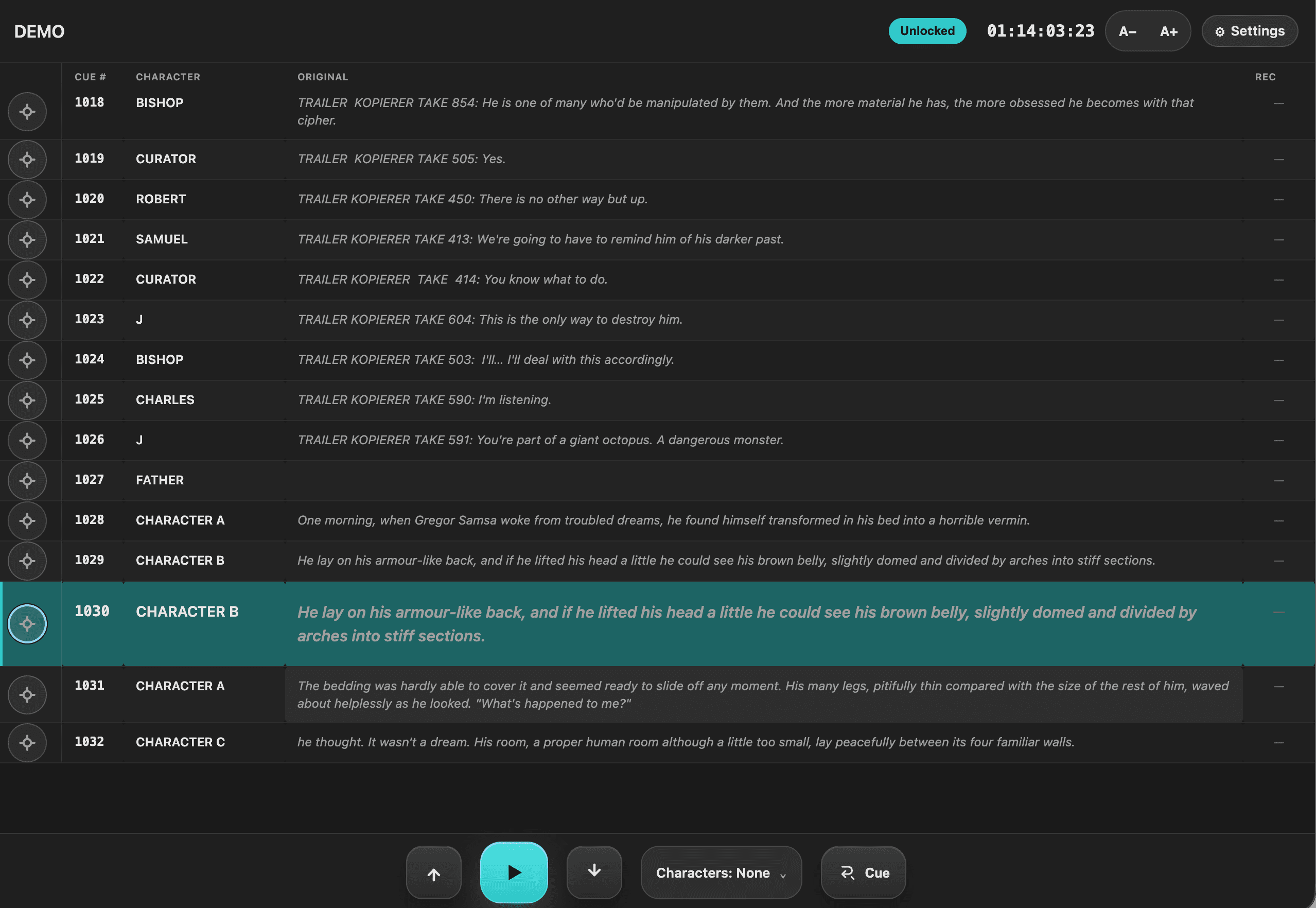
Task: Toggle the Unlocked status badge
Action: [927, 31]
